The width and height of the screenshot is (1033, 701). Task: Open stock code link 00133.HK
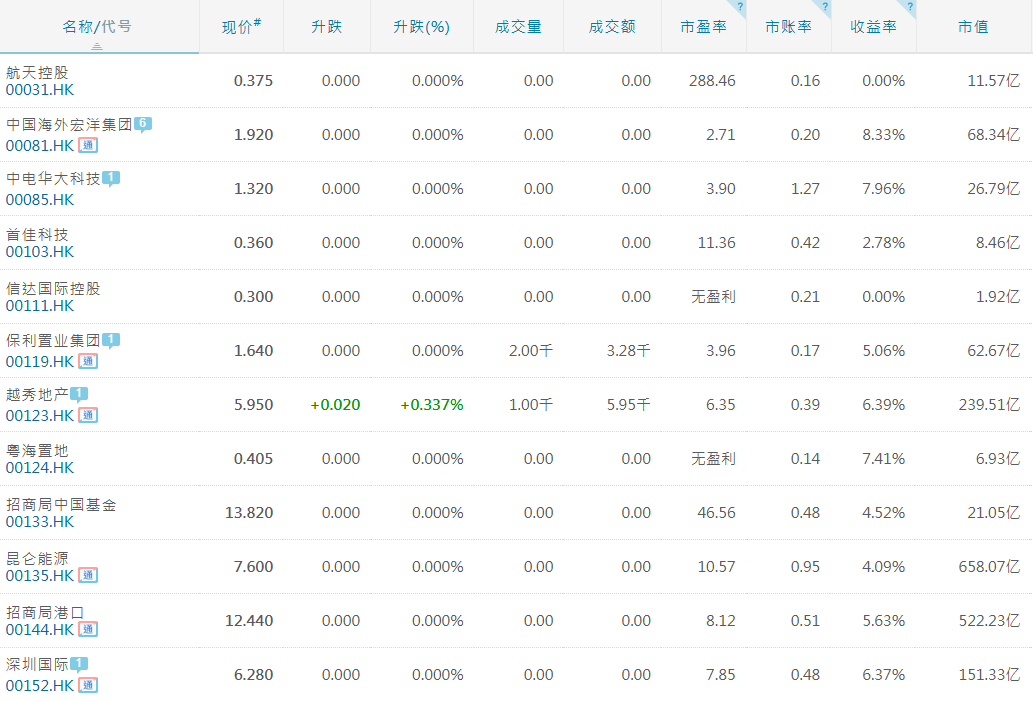40,522
